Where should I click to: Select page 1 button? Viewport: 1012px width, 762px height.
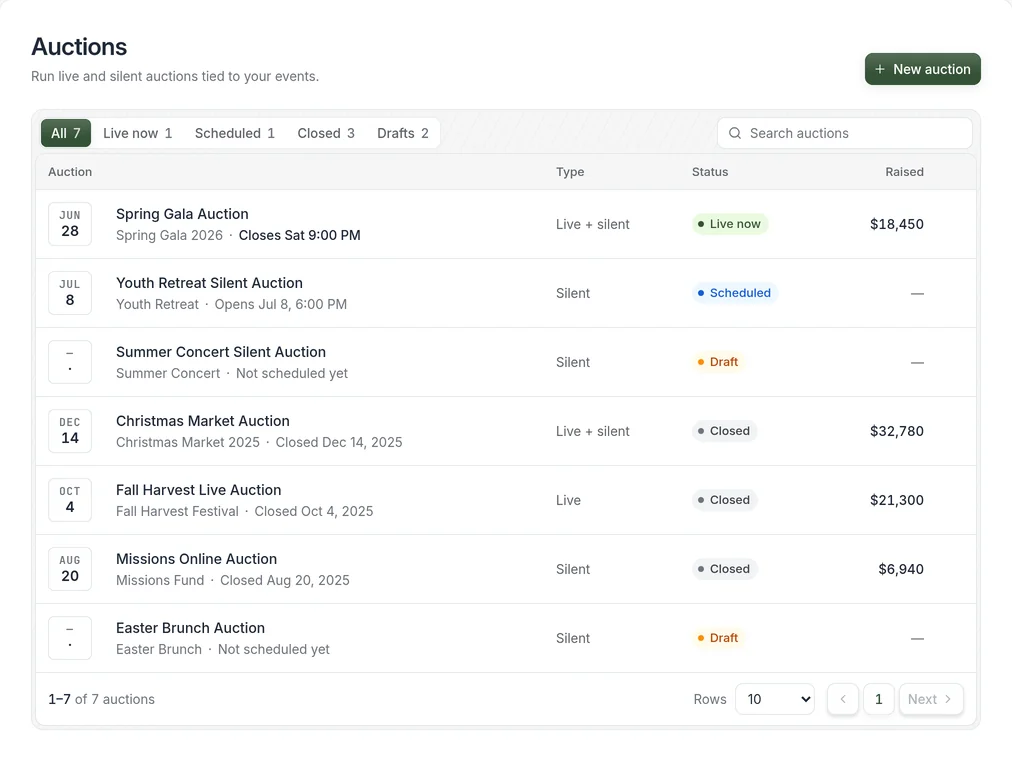(878, 699)
